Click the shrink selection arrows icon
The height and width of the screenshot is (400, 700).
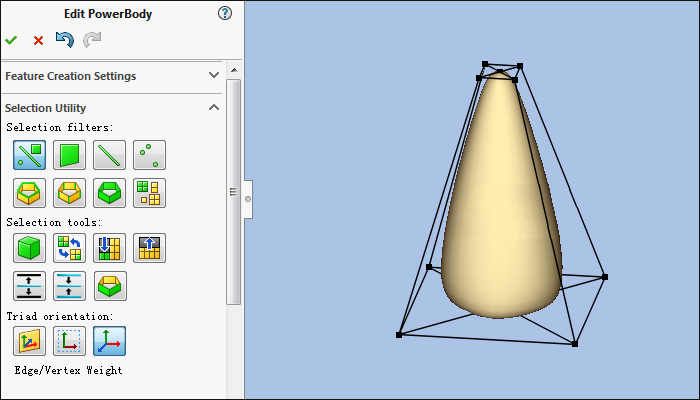(x=69, y=286)
